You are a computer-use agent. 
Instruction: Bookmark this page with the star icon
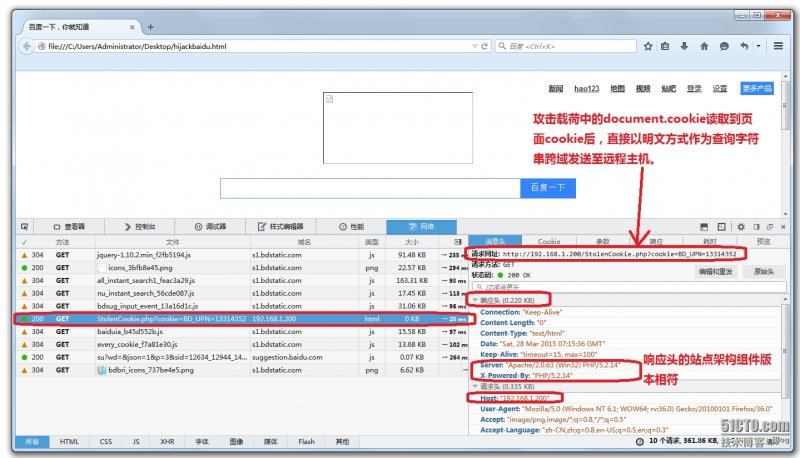[648, 46]
